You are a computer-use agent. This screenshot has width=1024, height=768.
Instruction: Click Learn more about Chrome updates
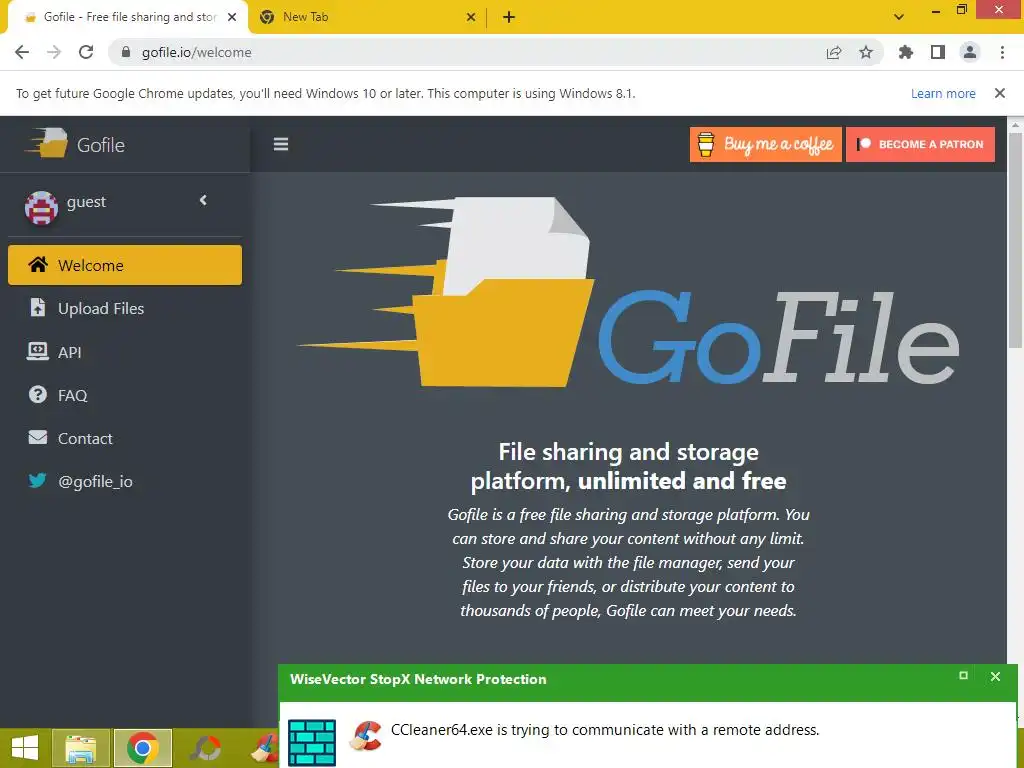(943, 93)
